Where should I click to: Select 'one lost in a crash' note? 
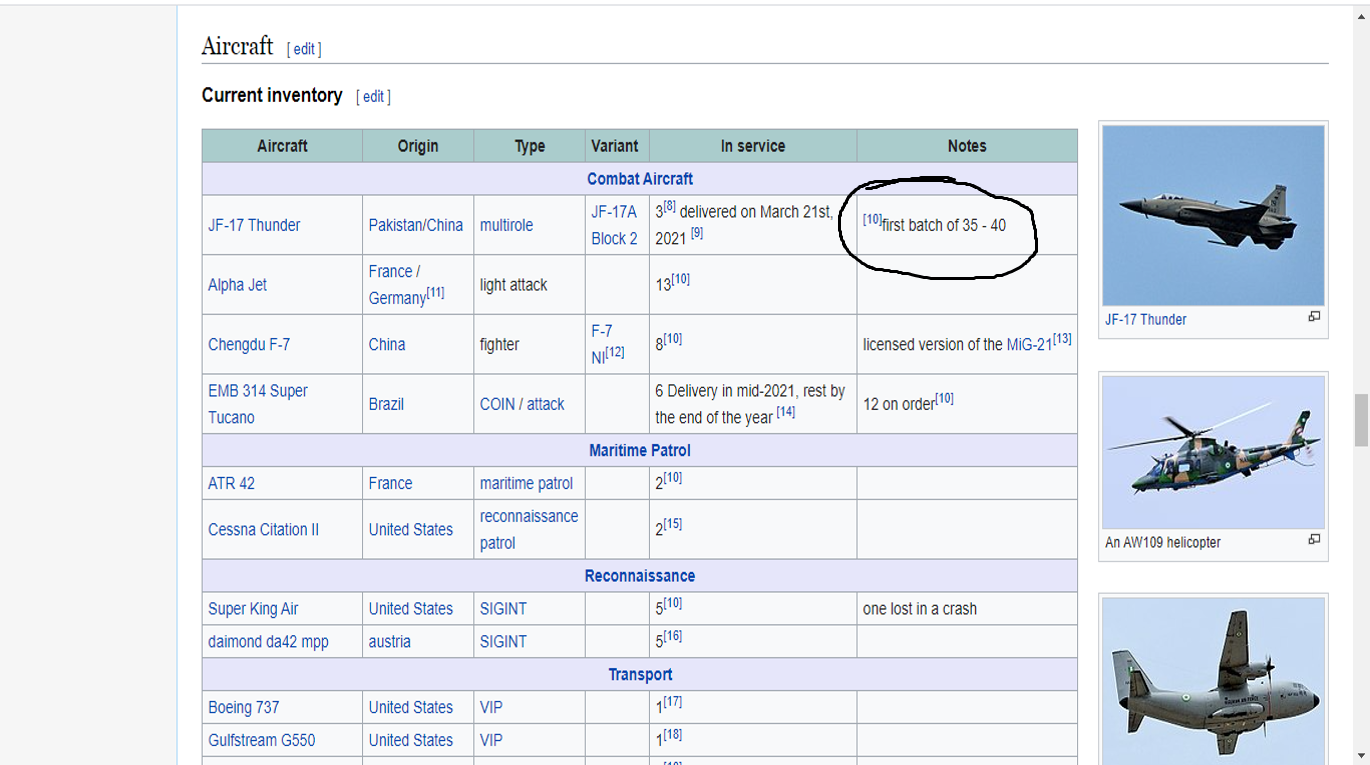(920, 609)
